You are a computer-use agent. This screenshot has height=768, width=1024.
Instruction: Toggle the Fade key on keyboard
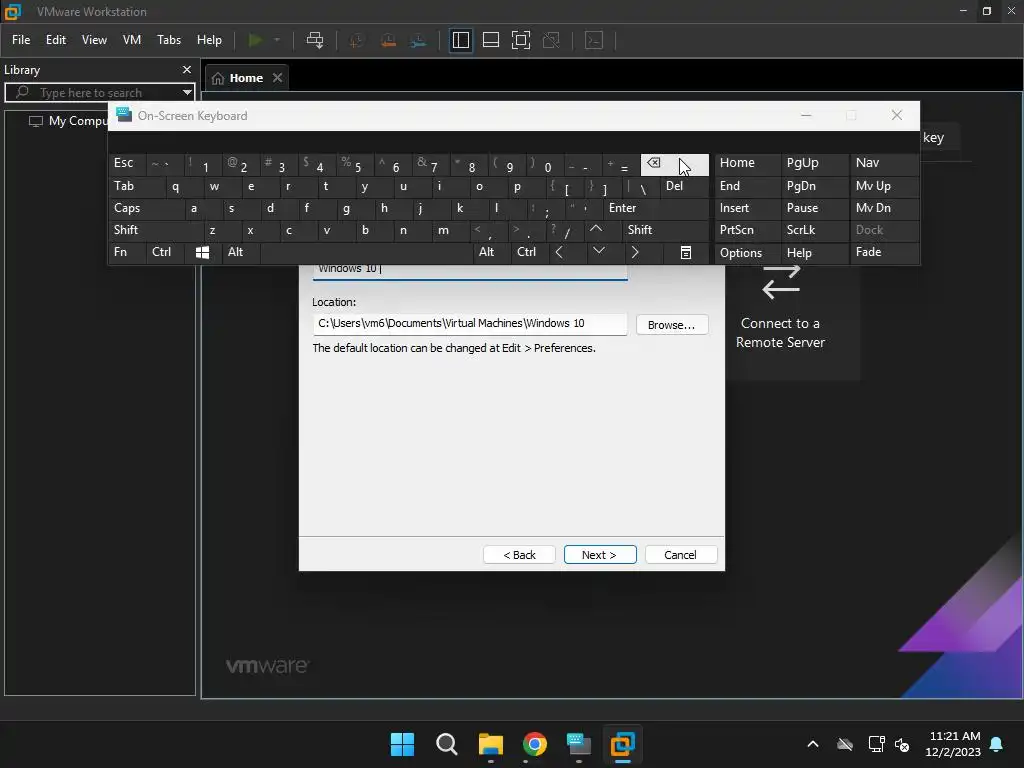pyautogui.click(x=884, y=252)
